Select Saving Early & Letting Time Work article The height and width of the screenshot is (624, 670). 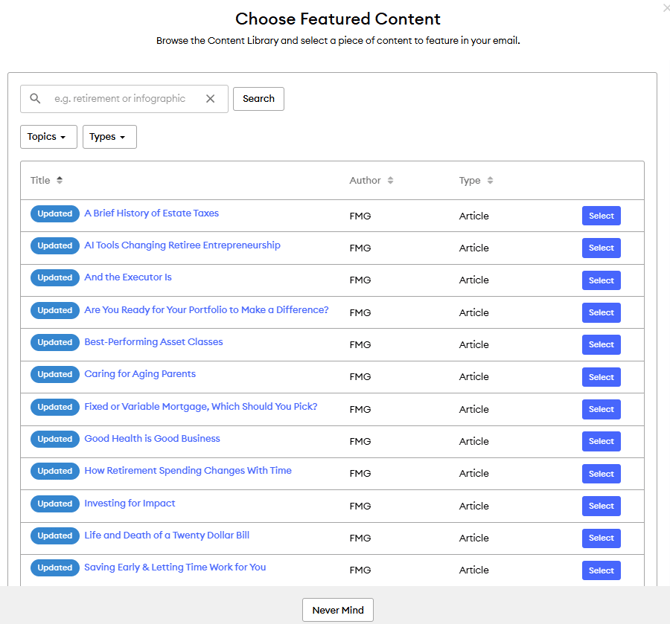point(601,570)
